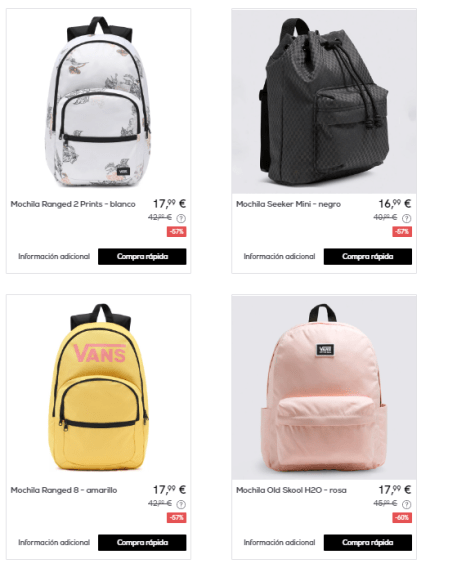Click Compra rápida for Seeker Mini negro
Viewport: 475px width, 577px height.
point(368,256)
